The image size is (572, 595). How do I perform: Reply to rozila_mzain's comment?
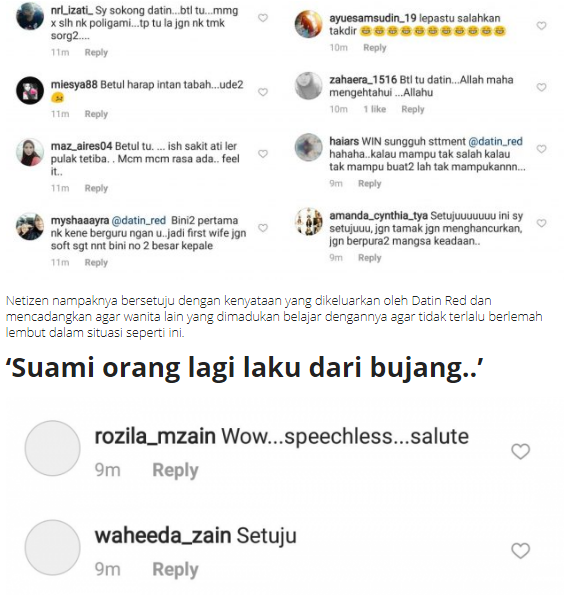(175, 470)
